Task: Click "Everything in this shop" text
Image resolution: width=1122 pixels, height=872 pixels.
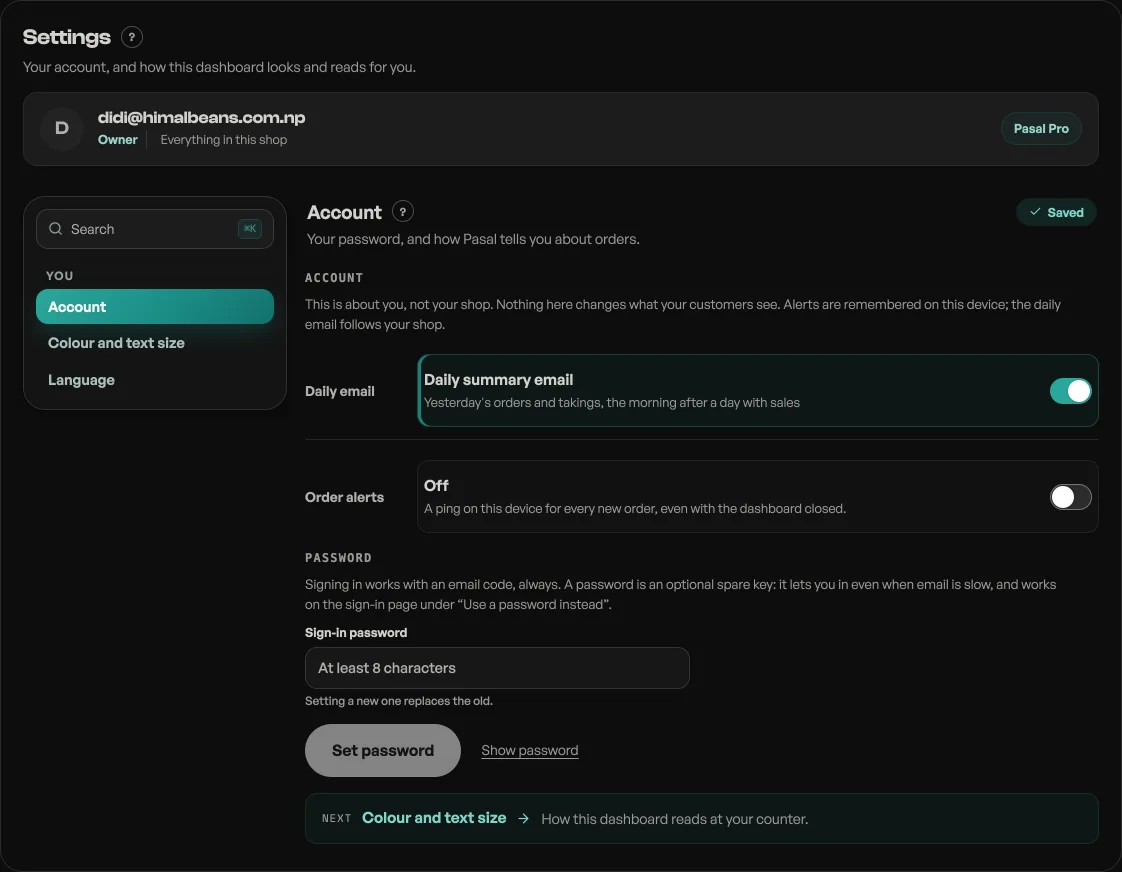Action: (x=224, y=139)
